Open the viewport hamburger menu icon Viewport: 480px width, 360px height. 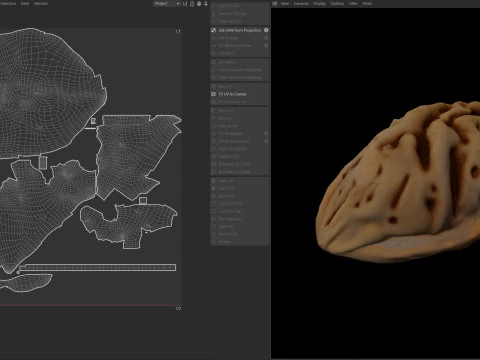pos(275,3)
